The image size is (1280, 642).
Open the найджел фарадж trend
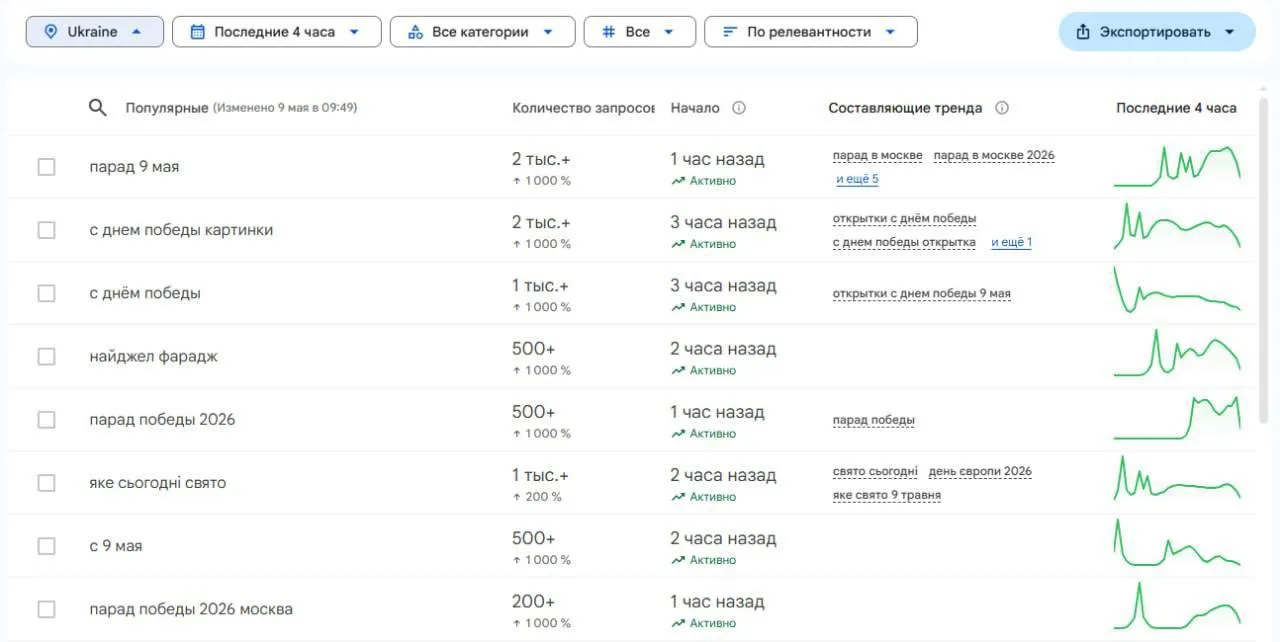(x=153, y=356)
